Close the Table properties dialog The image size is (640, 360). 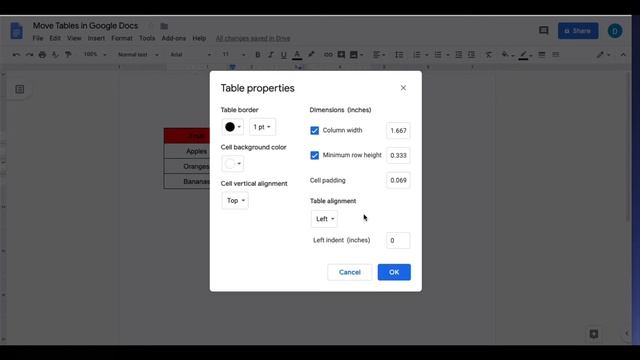tap(403, 88)
